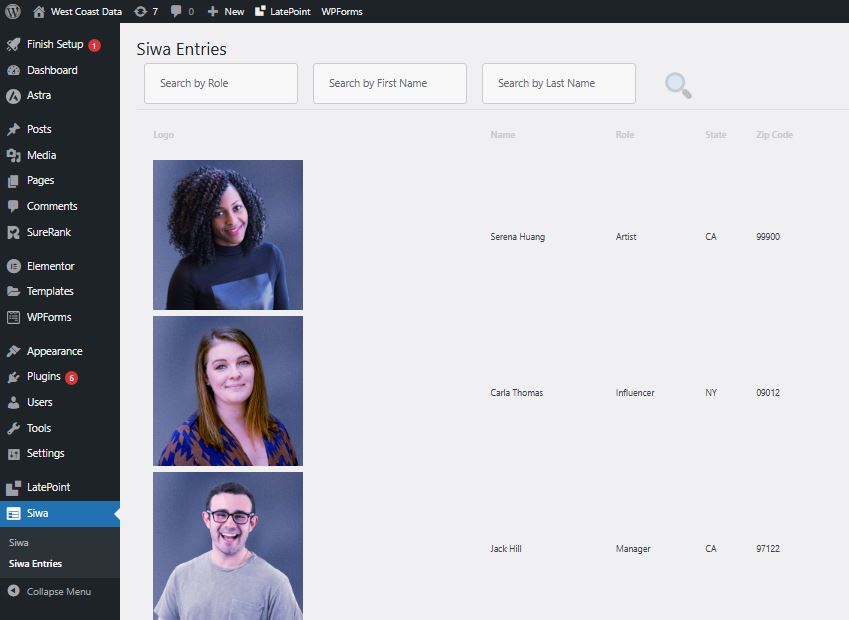This screenshot has width=849, height=620.
Task: Click the SureRank icon
Action: (14, 232)
